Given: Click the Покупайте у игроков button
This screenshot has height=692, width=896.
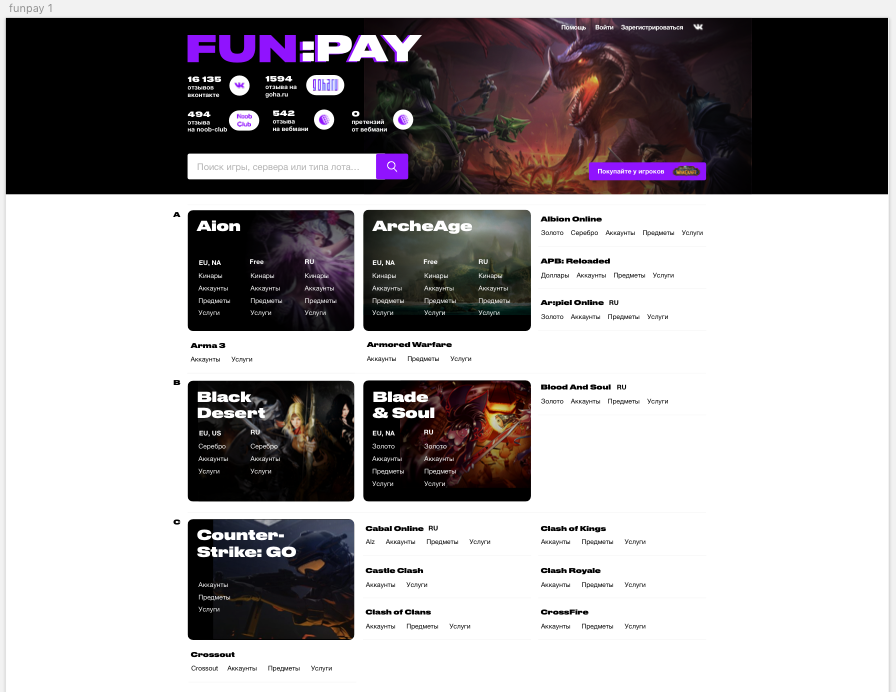Looking at the screenshot, I should 647,171.
